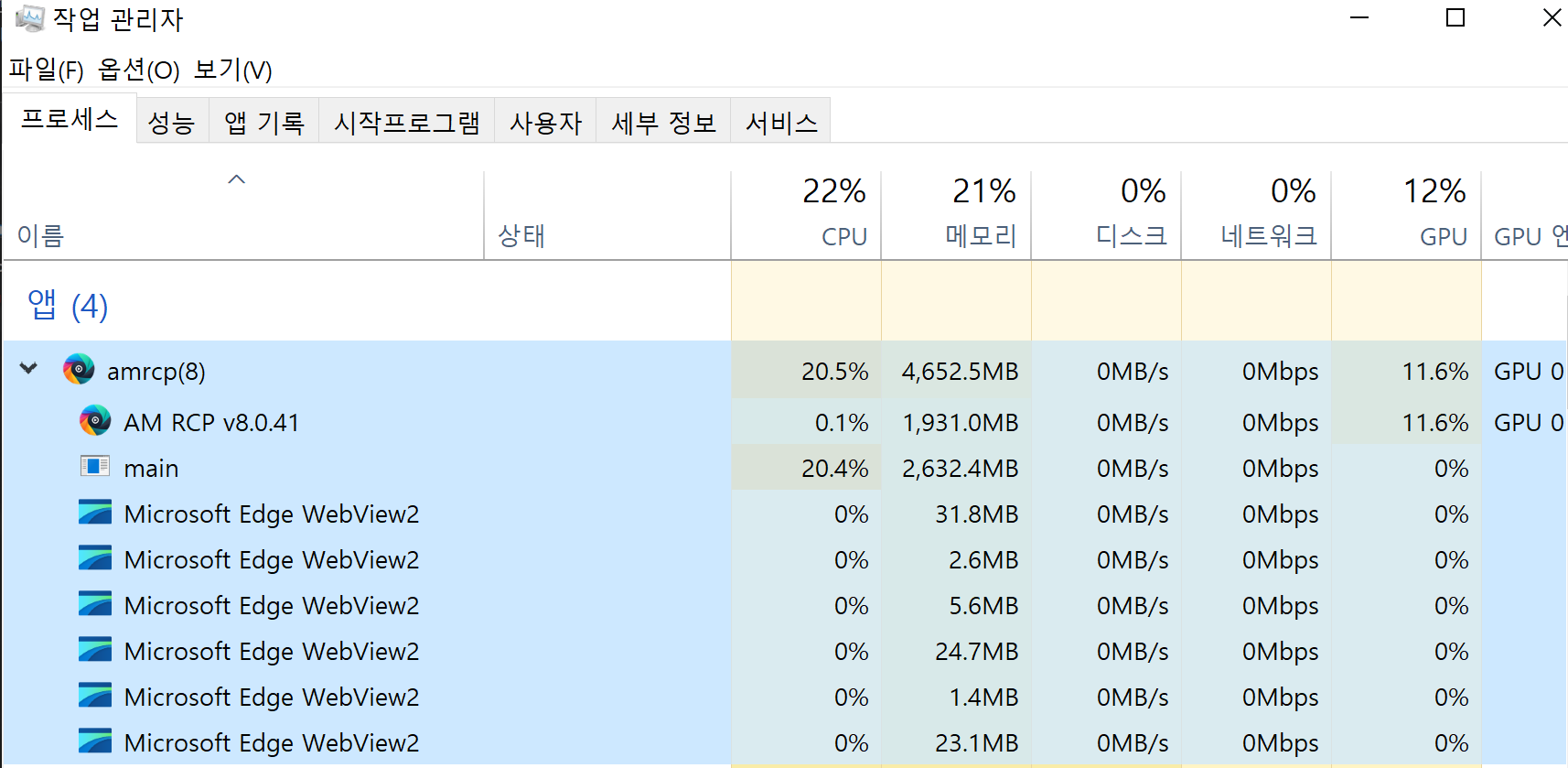Close the Task Manager window
This screenshot has height=768, width=1568.
(x=1551, y=17)
